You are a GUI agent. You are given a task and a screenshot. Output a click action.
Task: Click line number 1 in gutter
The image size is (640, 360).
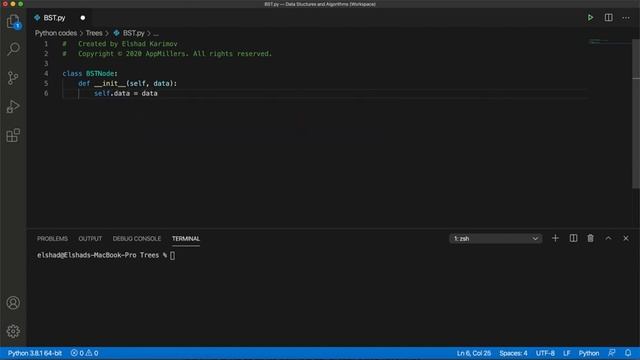point(46,44)
